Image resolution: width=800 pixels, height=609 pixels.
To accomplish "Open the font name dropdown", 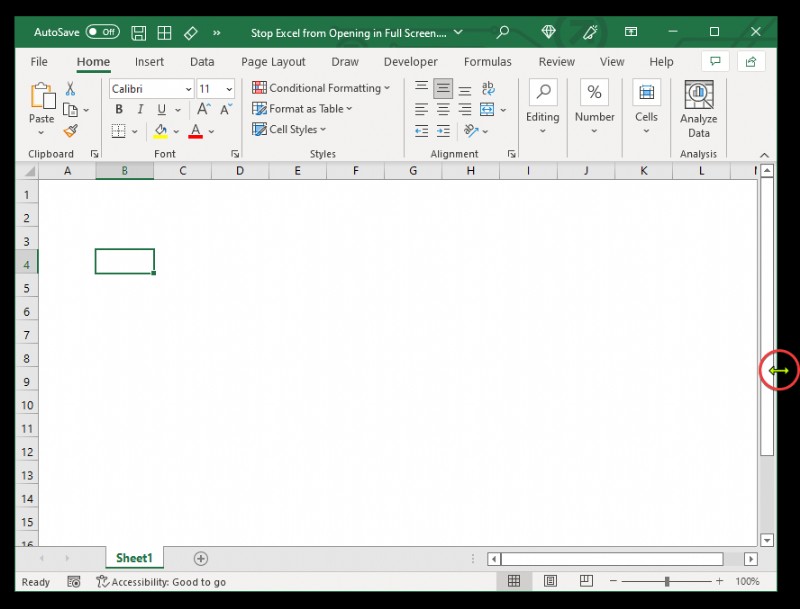I will coord(186,88).
